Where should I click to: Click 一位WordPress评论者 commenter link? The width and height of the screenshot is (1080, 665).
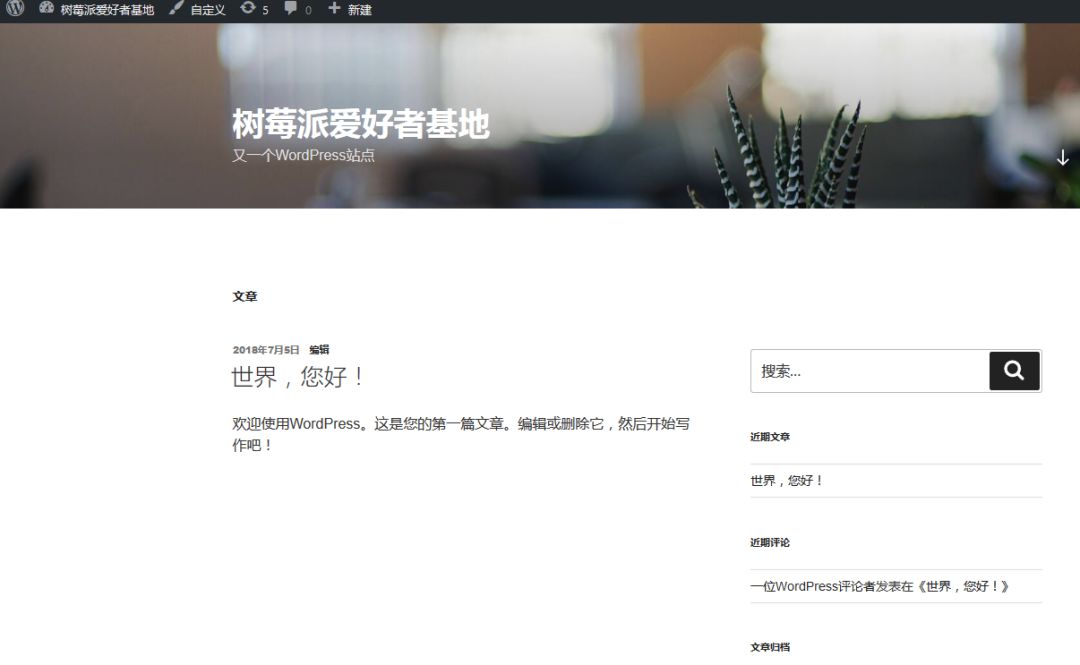pyautogui.click(x=813, y=586)
